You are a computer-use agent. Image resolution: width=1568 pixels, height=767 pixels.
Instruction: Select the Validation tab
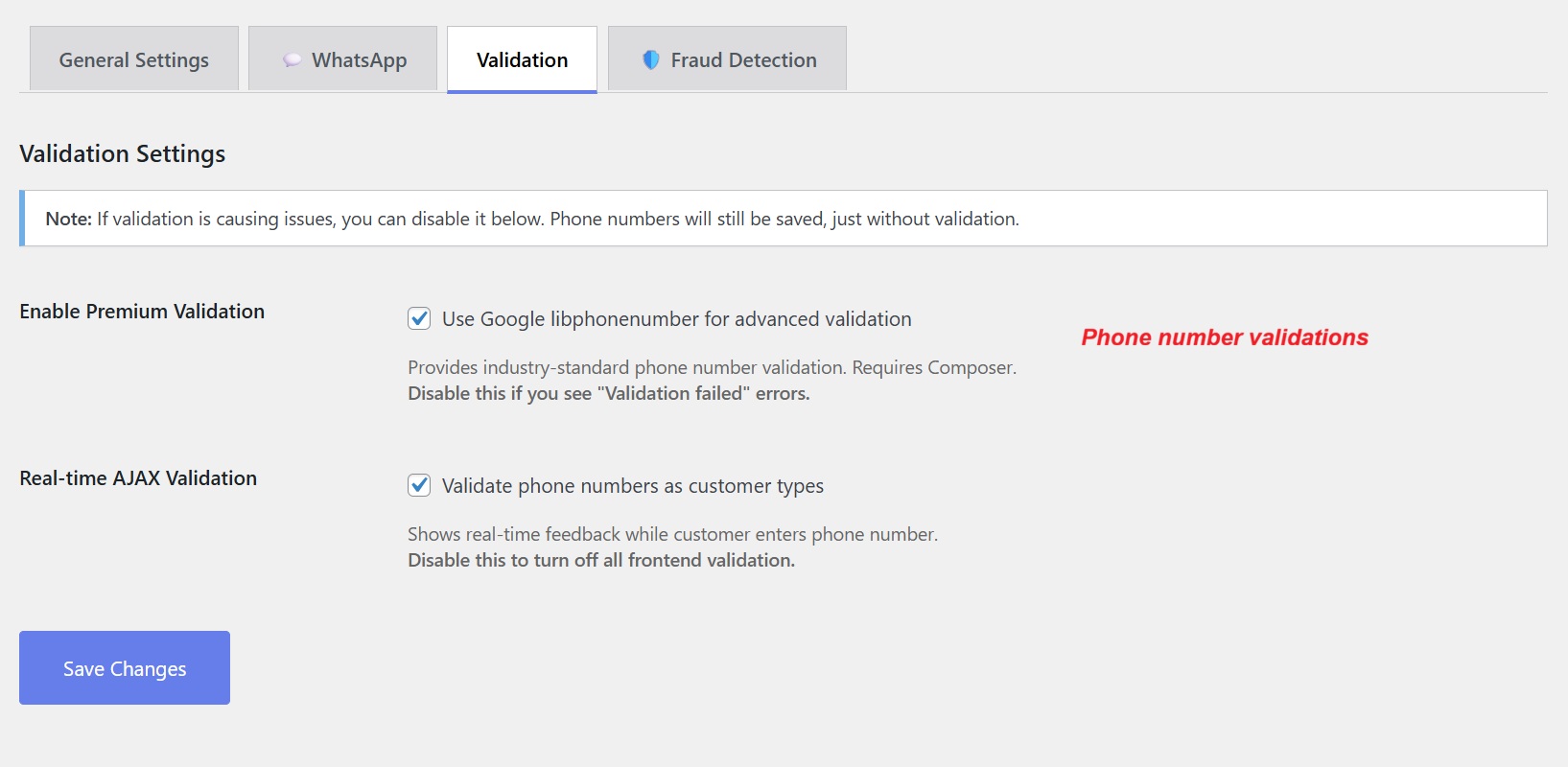coord(522,59)
